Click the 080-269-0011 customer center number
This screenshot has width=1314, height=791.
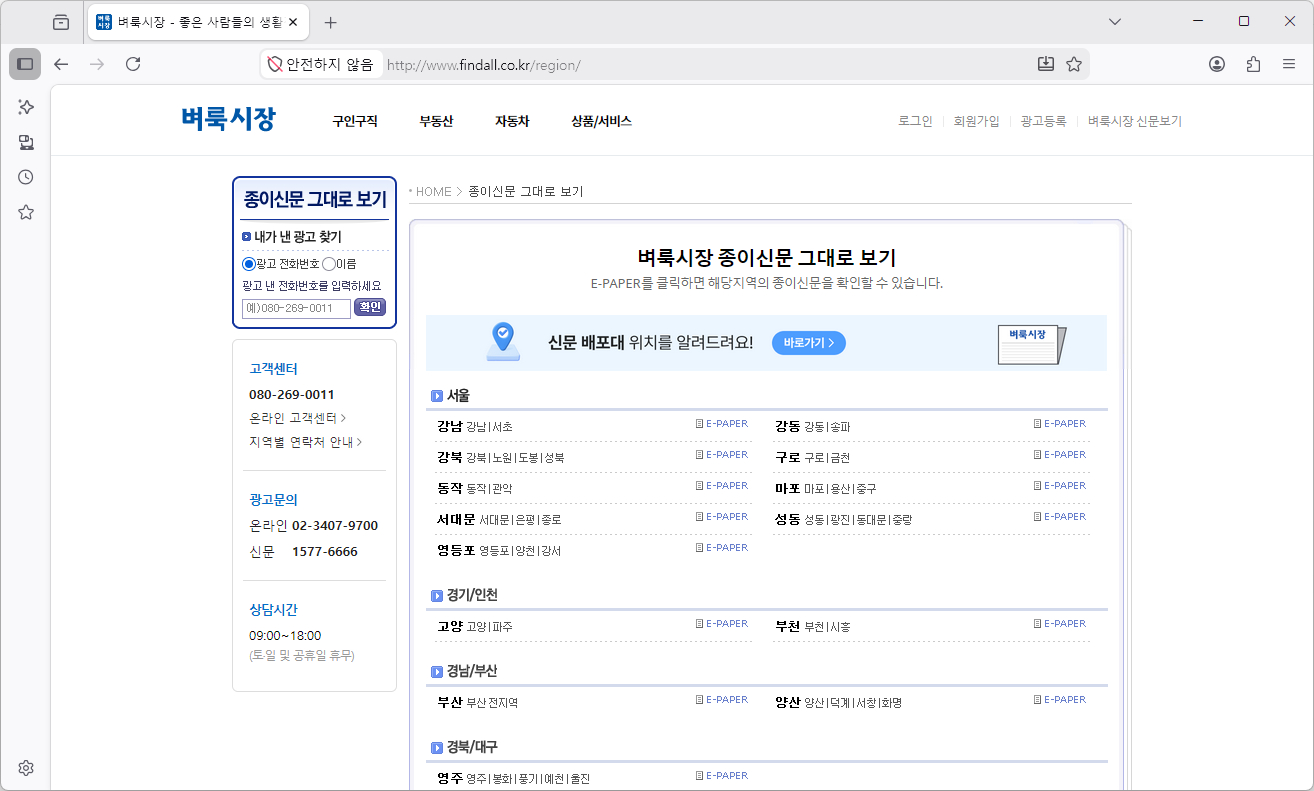click(292, 394)
